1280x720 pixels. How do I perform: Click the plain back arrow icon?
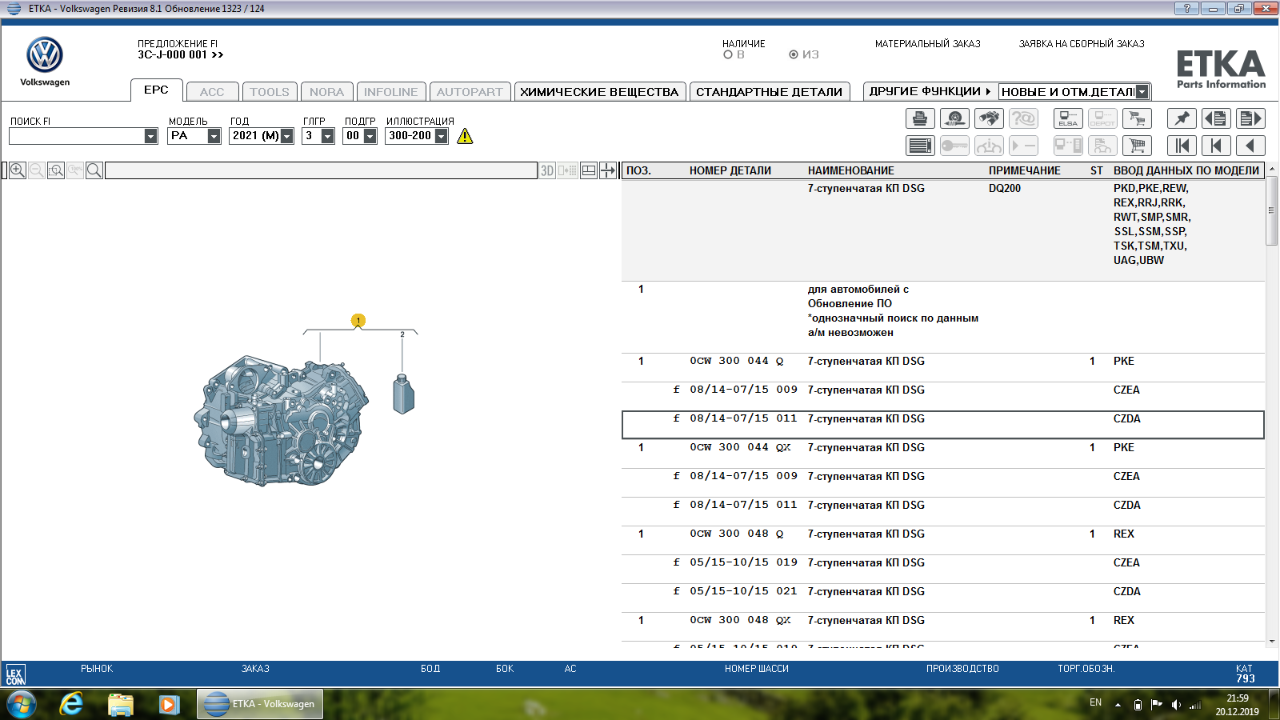(x=1251, y=146)
